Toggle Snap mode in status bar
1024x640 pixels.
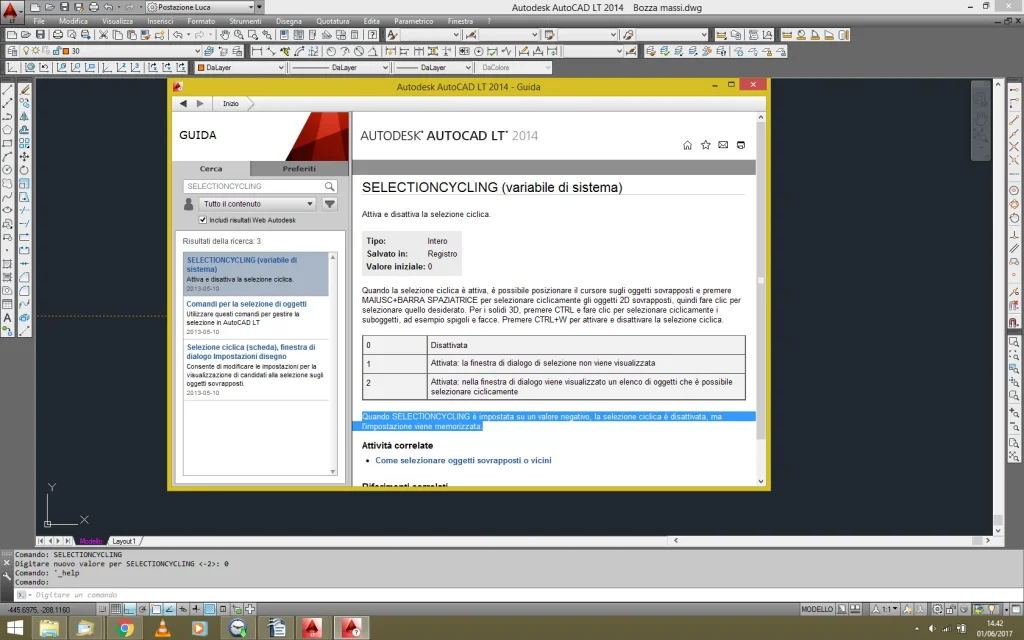(x=103, y=609)
